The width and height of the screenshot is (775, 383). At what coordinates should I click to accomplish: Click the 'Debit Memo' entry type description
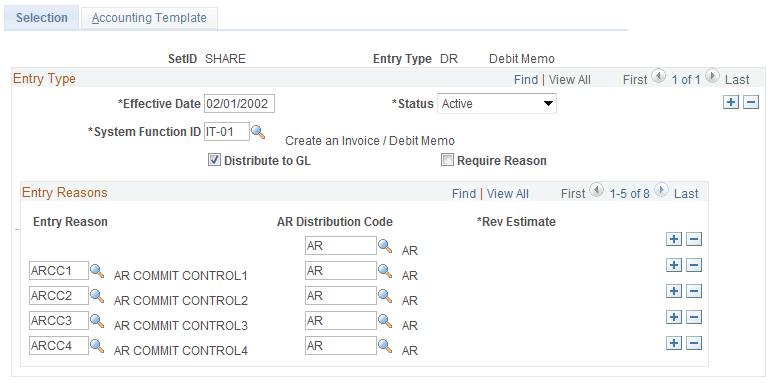[522, 59]
